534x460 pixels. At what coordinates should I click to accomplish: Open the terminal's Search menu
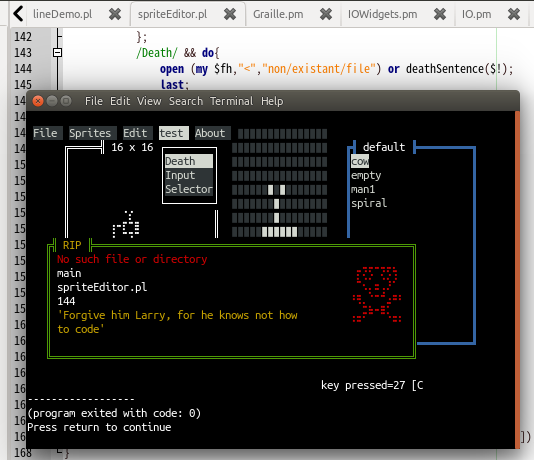pos(186,101)
